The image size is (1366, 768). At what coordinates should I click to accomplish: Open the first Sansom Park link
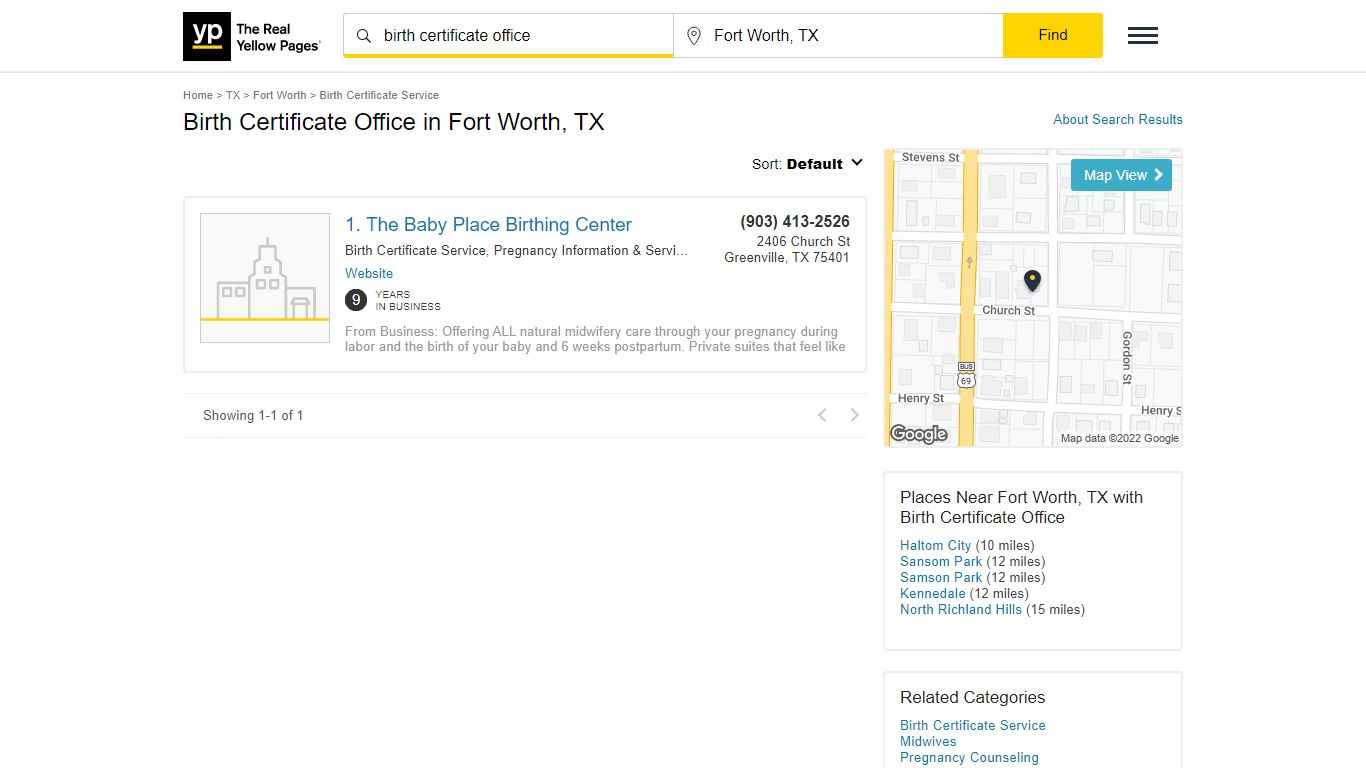pyautogui.click(x=941, y=561)
